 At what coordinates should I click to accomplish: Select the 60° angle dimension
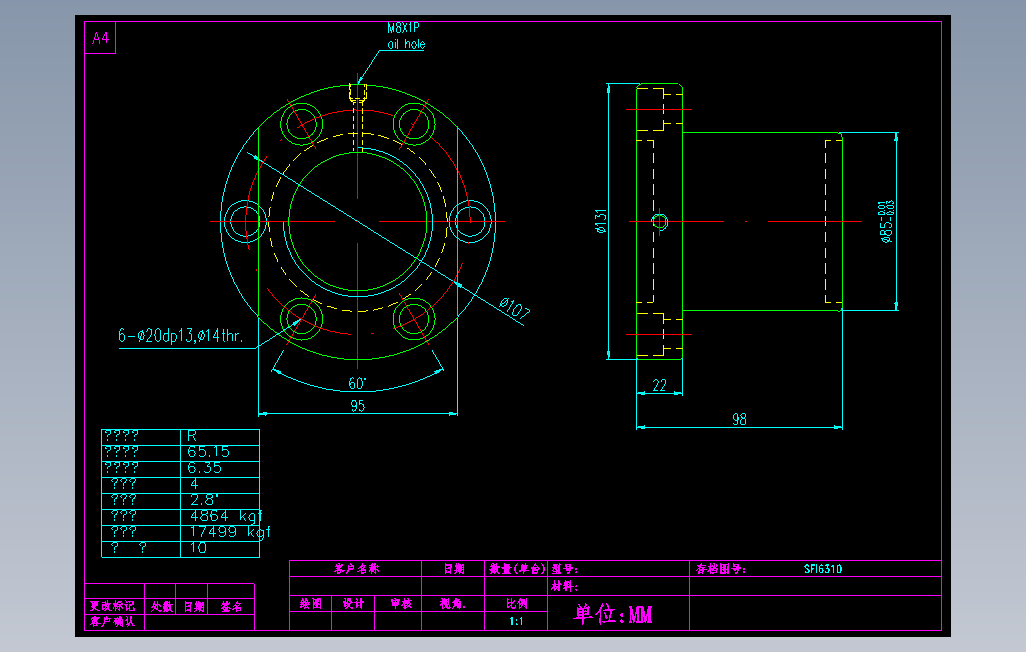[x=357, y=383]
